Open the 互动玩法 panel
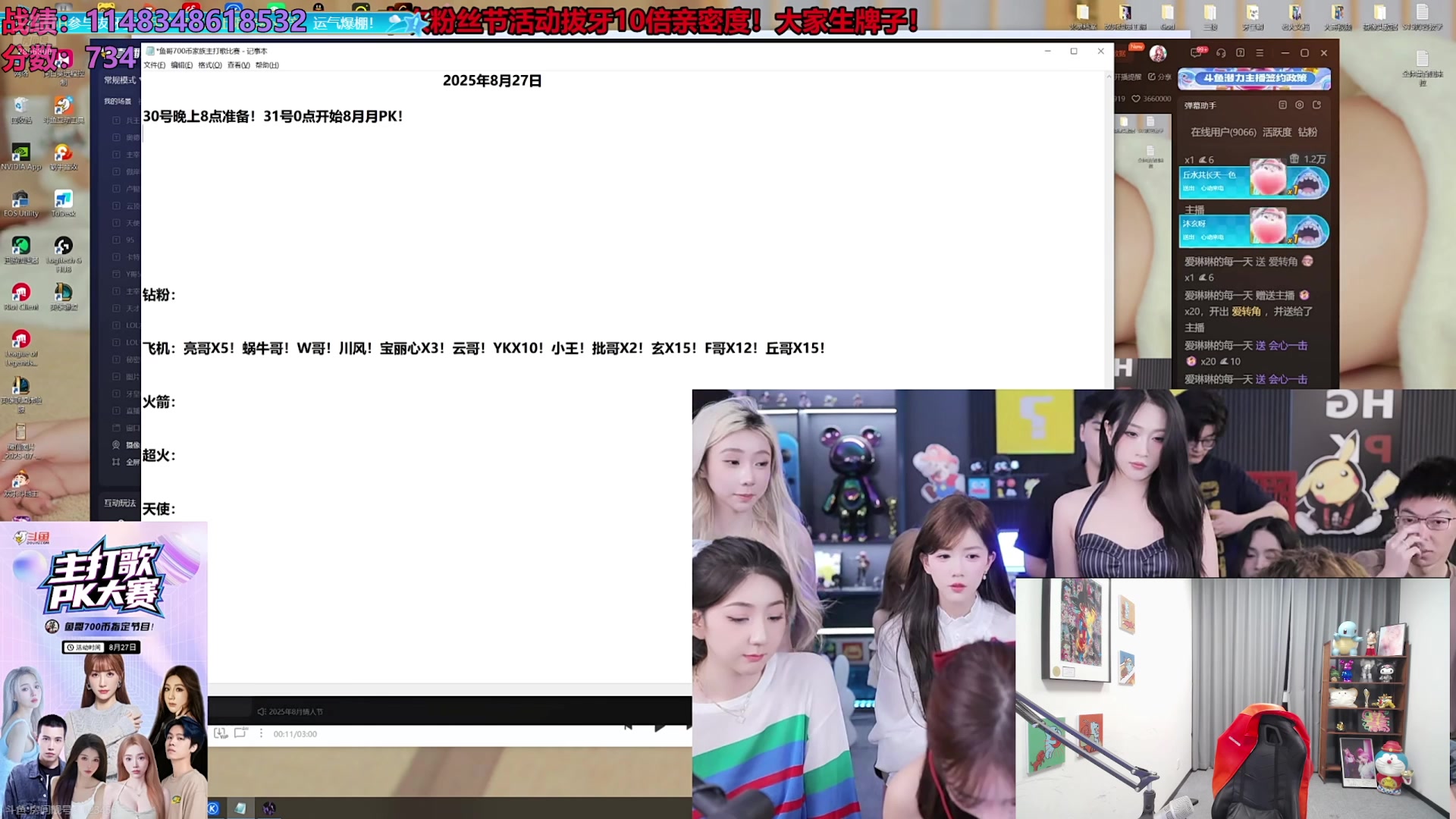 [120, 503]
